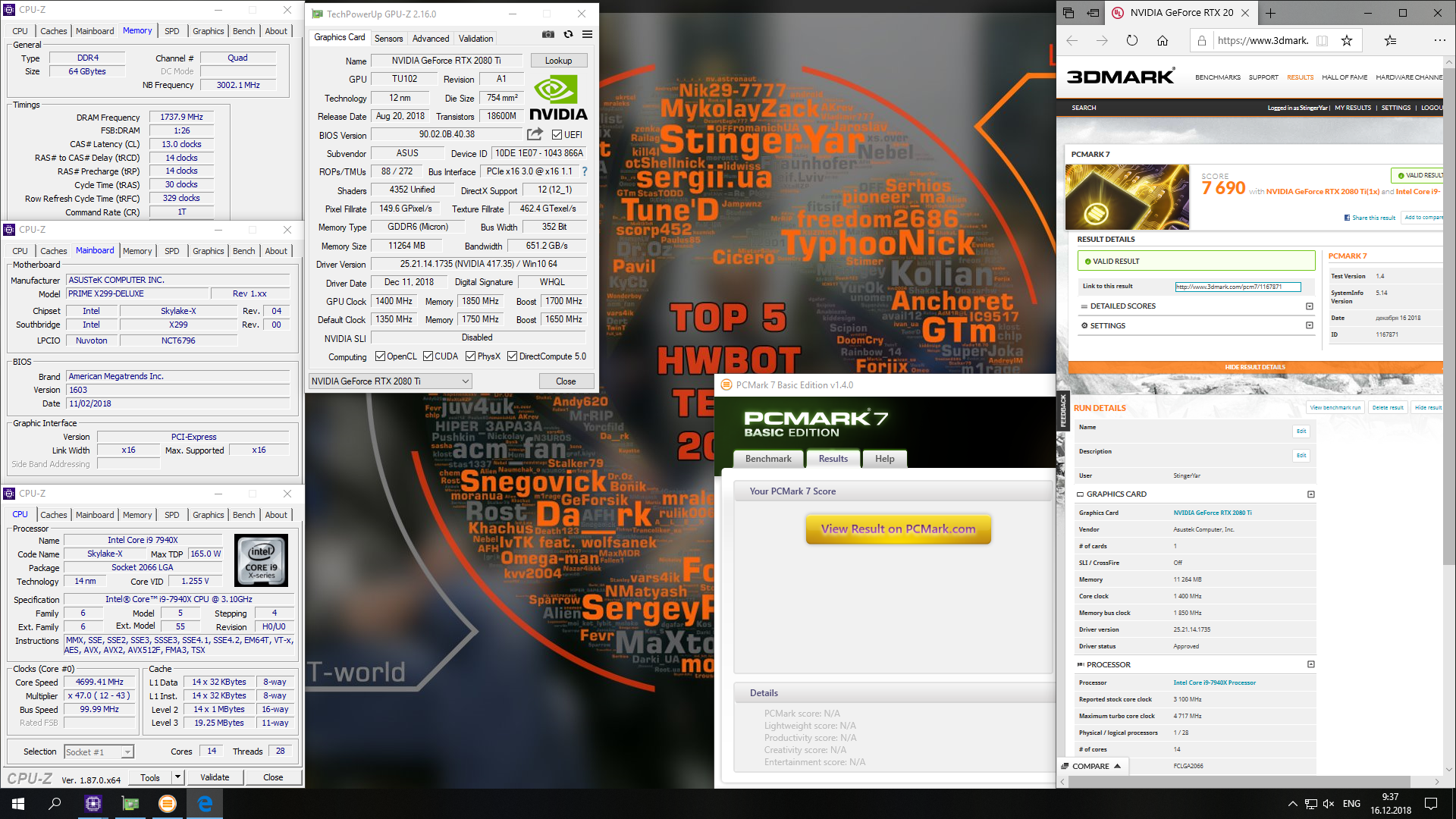This screenshot has width=1456, height=819.
Task: Collapse the Graphics Card section
Action: tap(1310, 494)
